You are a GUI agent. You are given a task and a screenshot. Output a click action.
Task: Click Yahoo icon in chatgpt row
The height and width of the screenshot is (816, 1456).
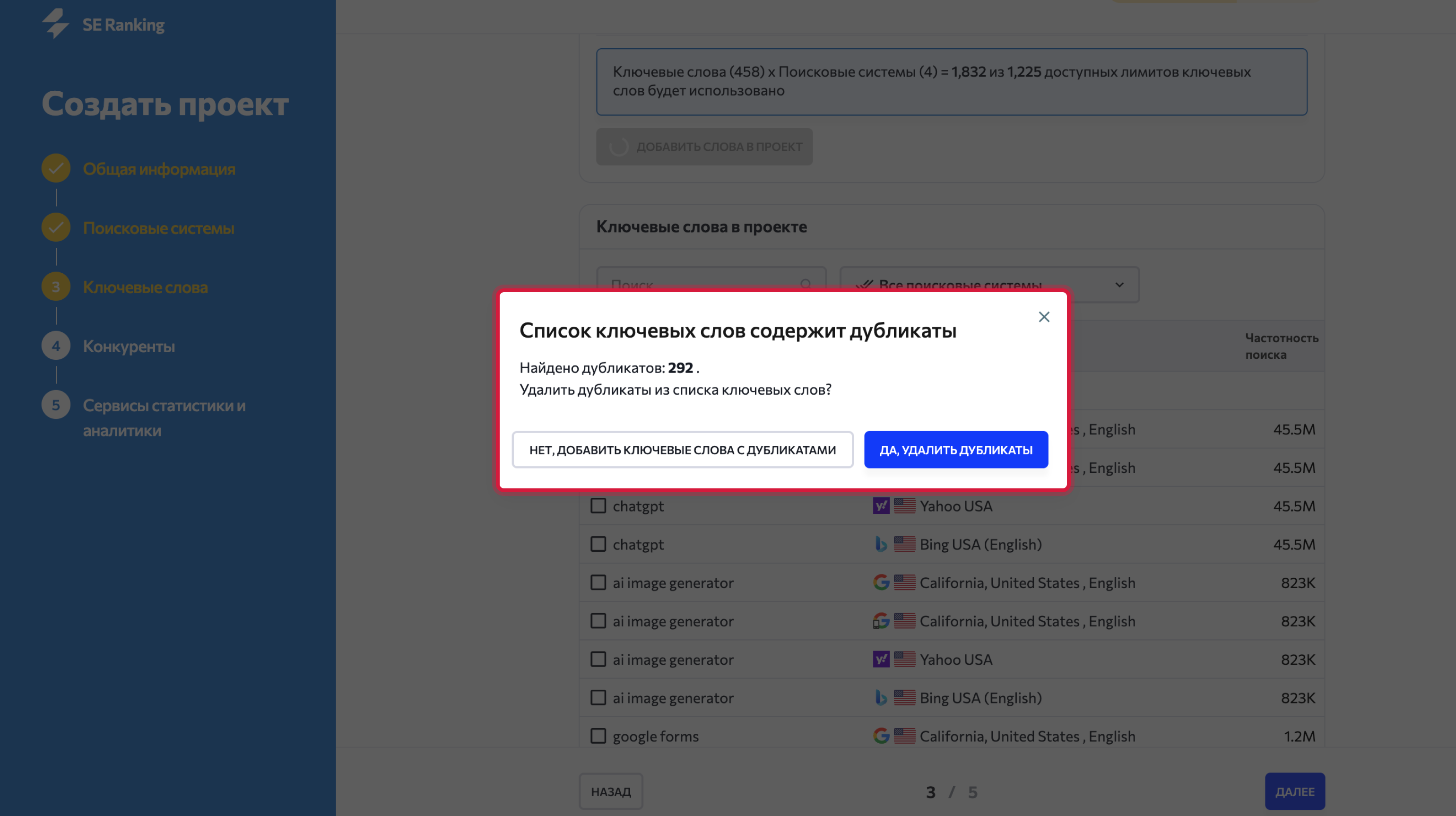(881, 506)
